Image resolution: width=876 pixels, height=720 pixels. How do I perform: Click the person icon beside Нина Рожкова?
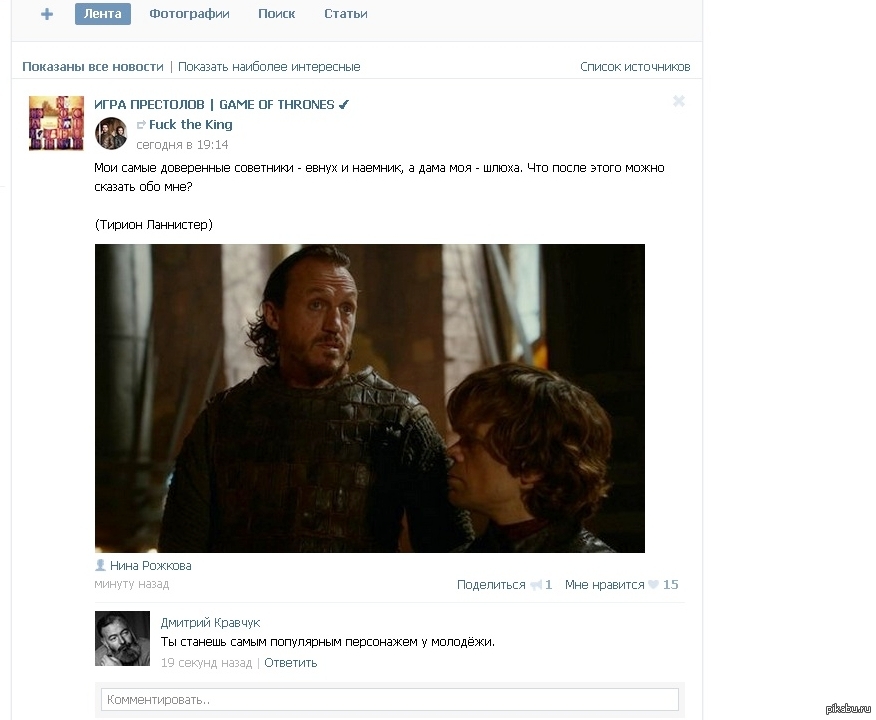101,565
